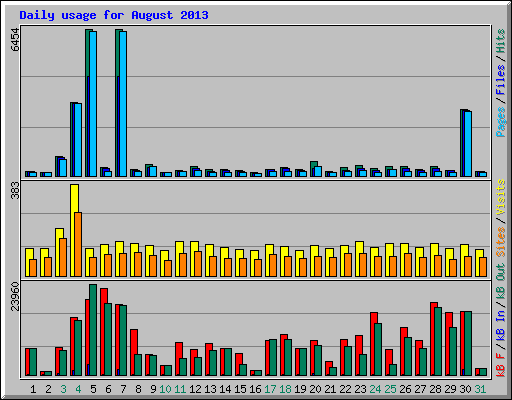This screenshot has width=512, height=400.
Task: Click the Hits legend label
Action: [500, 41]
